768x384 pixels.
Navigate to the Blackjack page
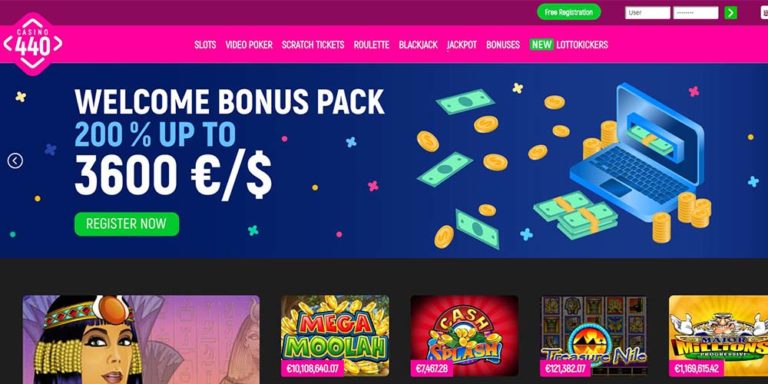point(418,45)
